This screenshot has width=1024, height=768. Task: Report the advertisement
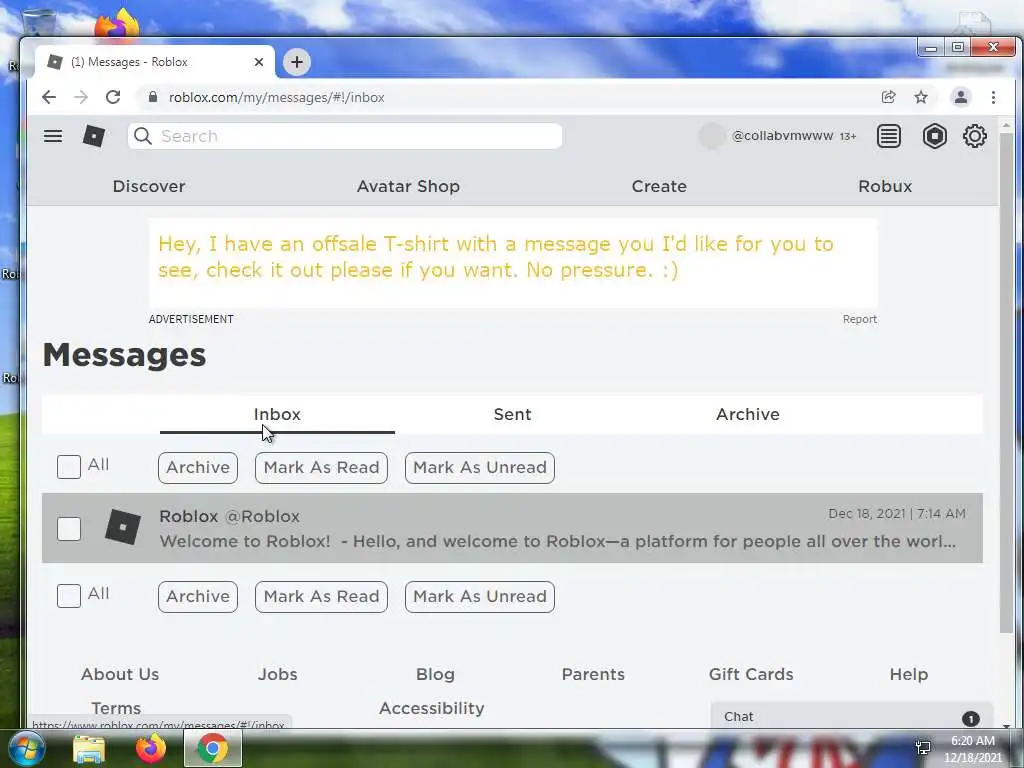[x=859, y=319]
